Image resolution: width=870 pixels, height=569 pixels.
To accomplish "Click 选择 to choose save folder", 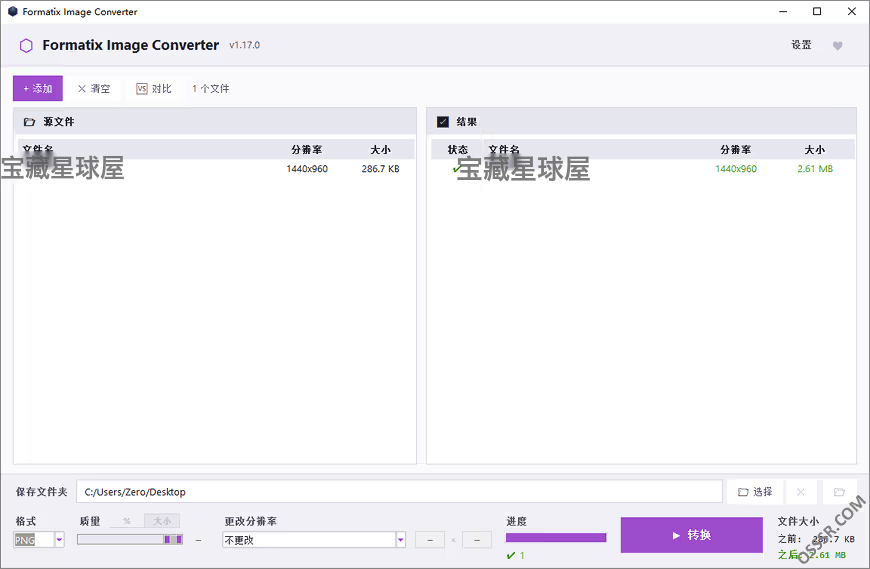I will coord(755,491).
